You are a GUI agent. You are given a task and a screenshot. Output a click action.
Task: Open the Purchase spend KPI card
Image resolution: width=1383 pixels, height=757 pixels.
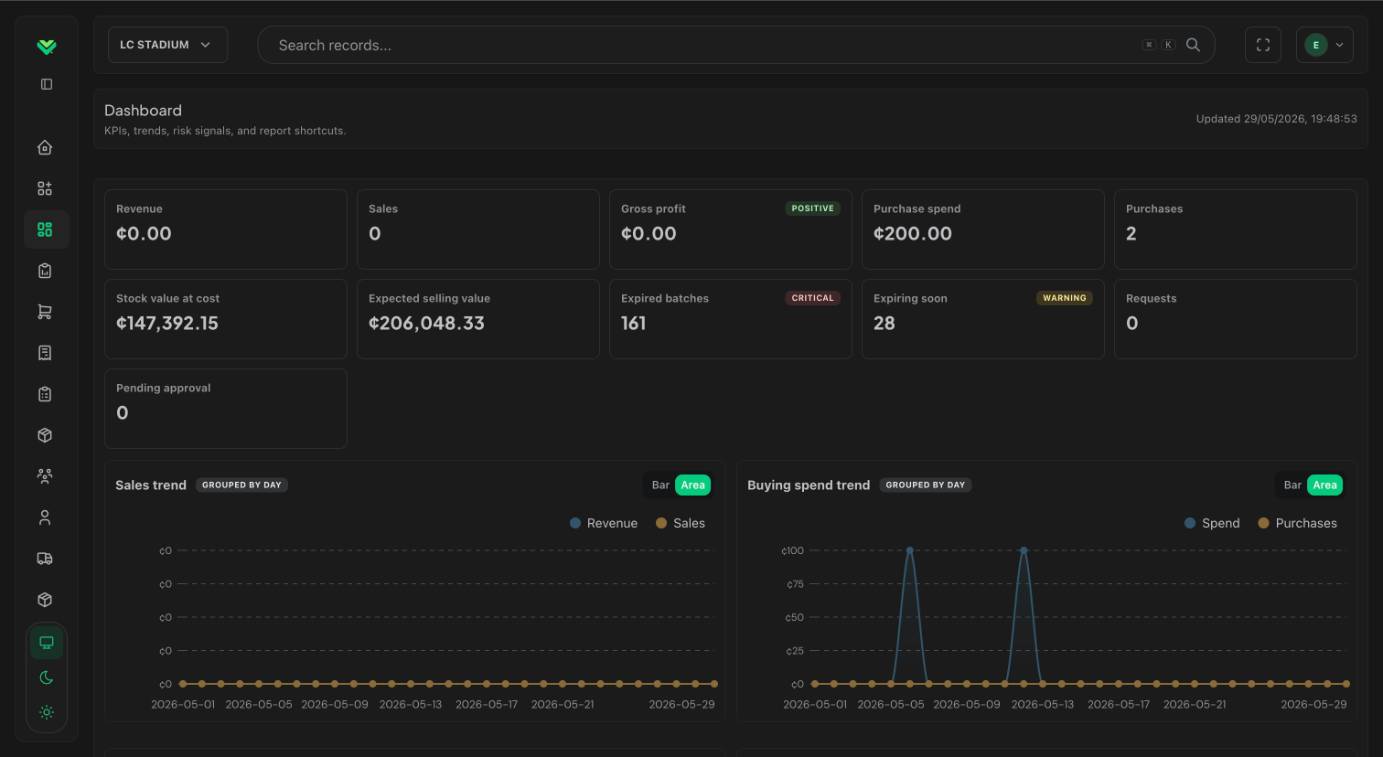983,229
